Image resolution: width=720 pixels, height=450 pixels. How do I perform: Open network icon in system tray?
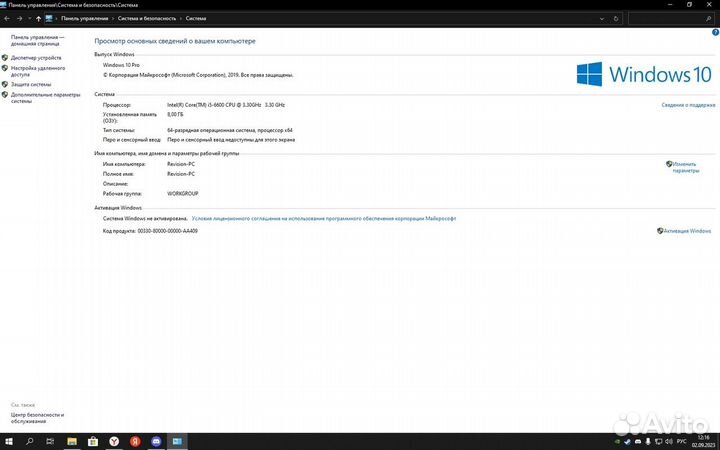(658, 442)
